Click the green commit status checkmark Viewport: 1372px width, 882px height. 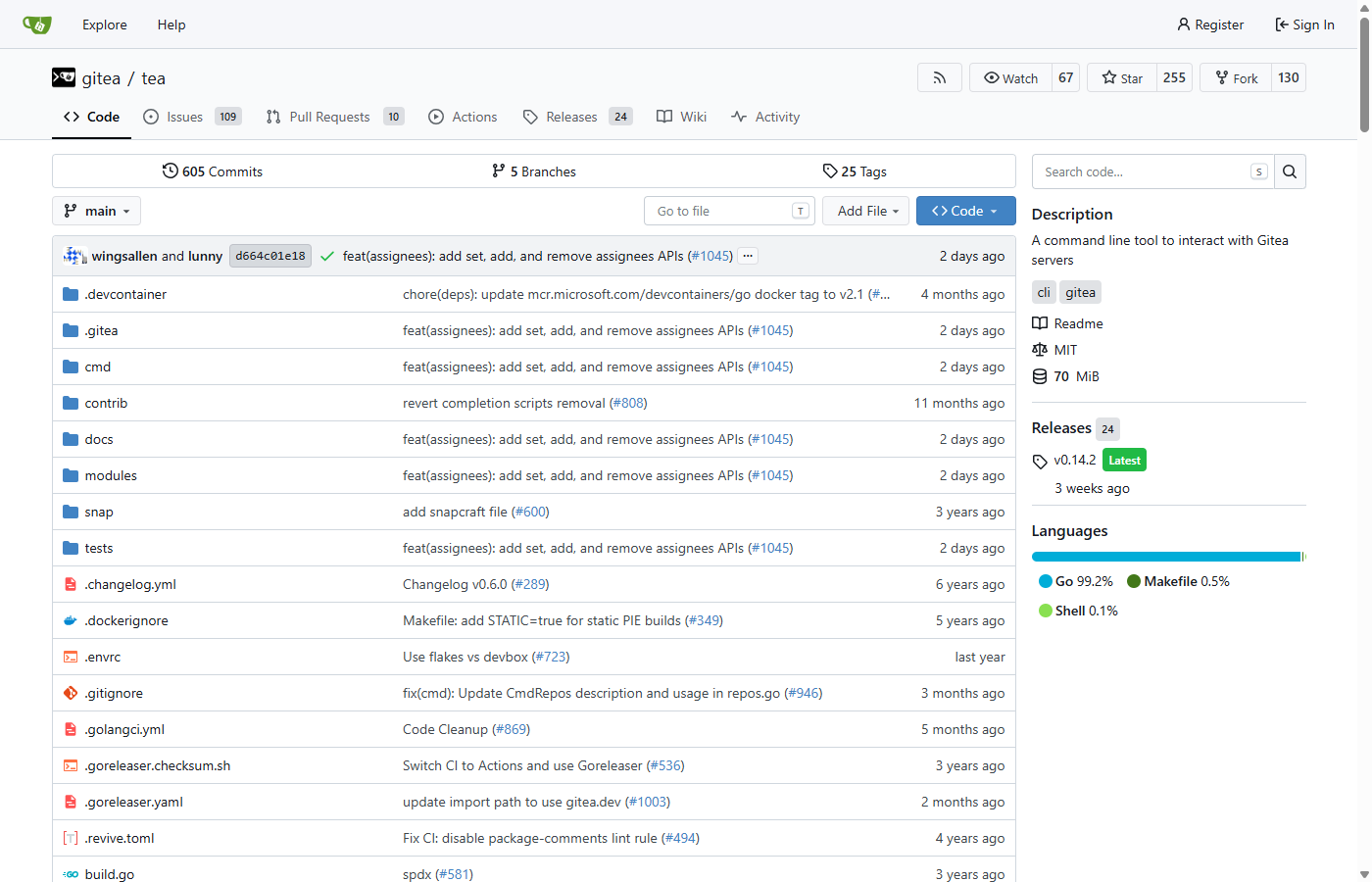tap(327, 256)
